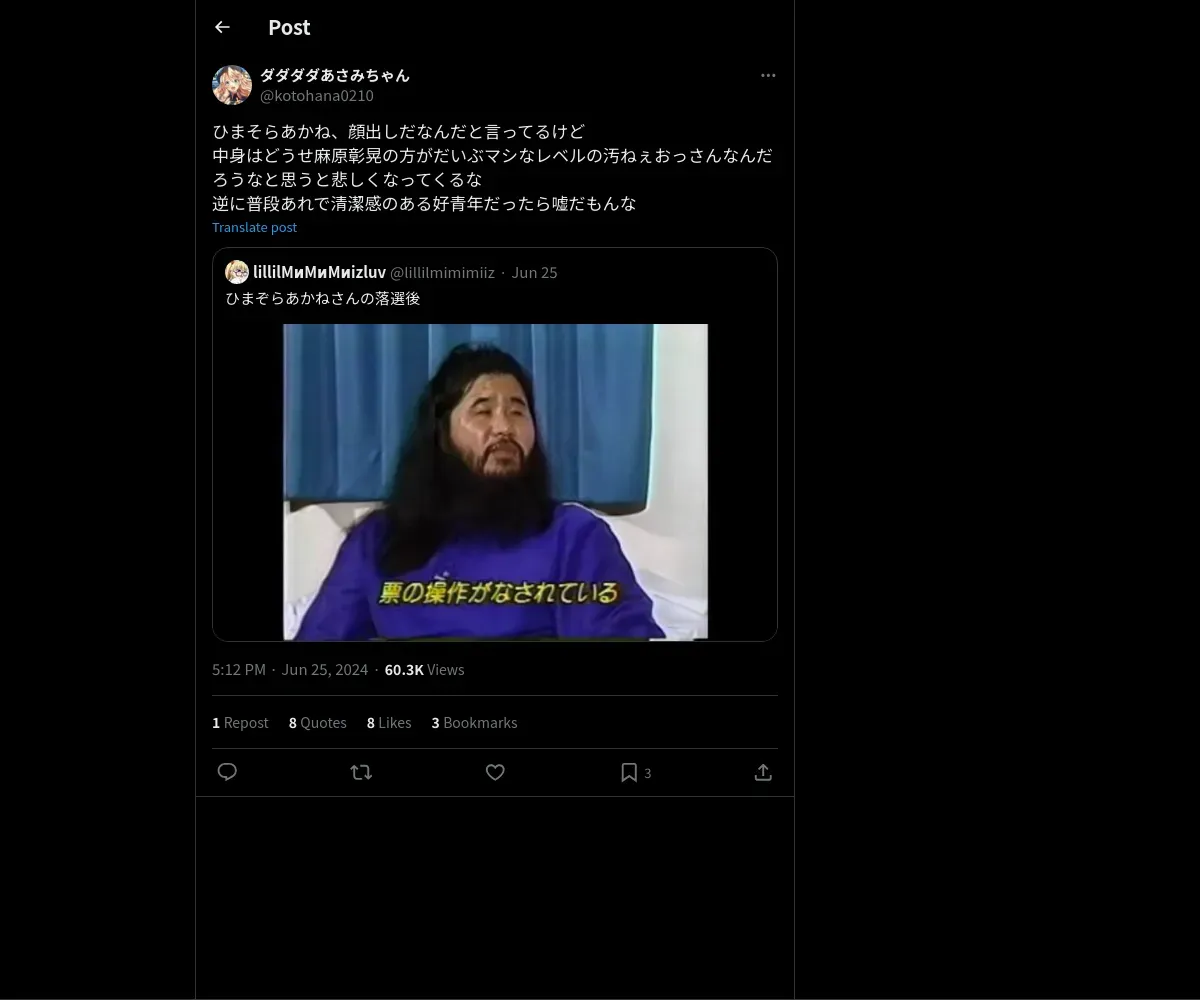The image size is (1200, 1000).
Task: Like the post with heart icon
Action: pos(495,772)
